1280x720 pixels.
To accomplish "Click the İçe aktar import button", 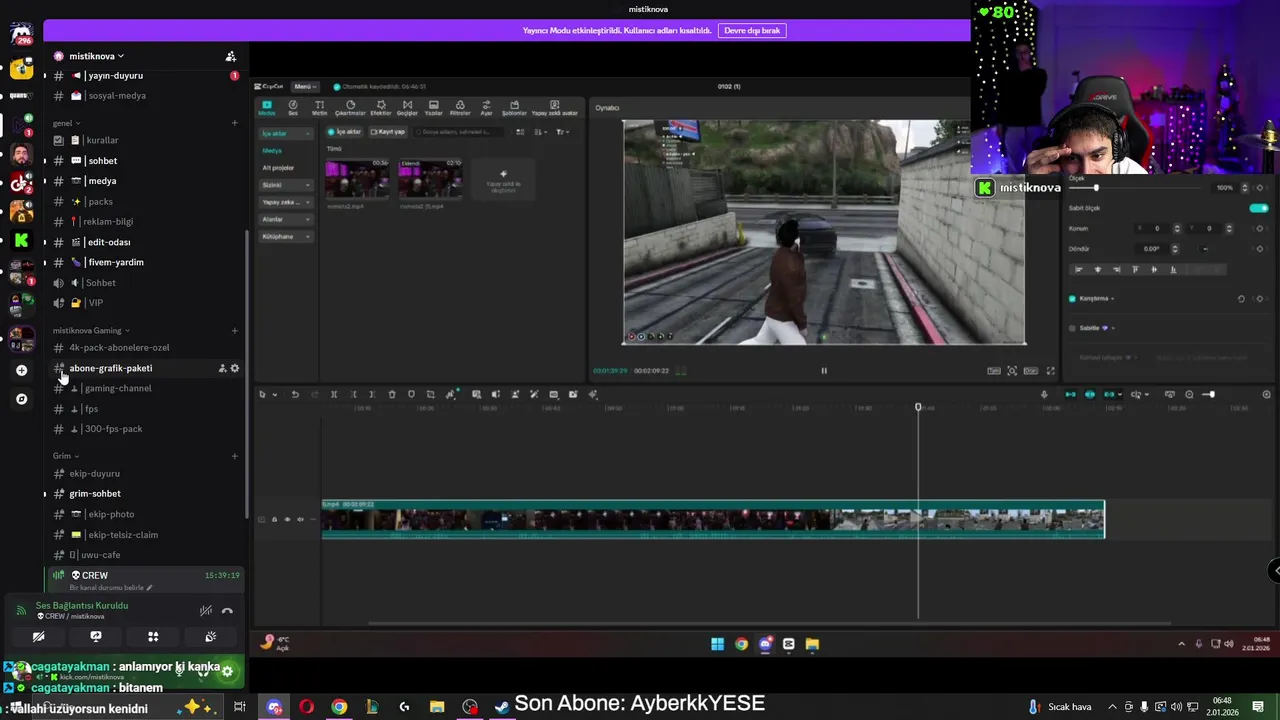I will pyautogui.click(x=345, y=132).
